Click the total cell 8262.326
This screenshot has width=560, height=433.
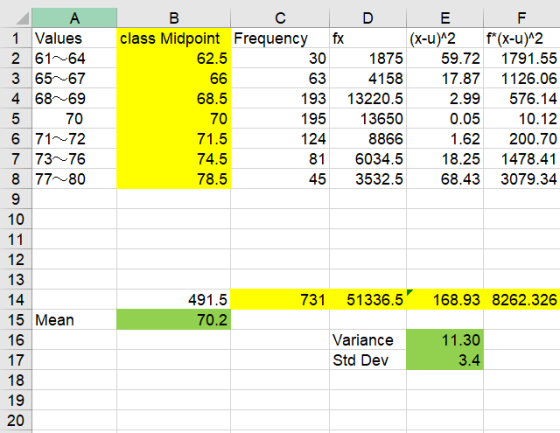coord(522,299)
